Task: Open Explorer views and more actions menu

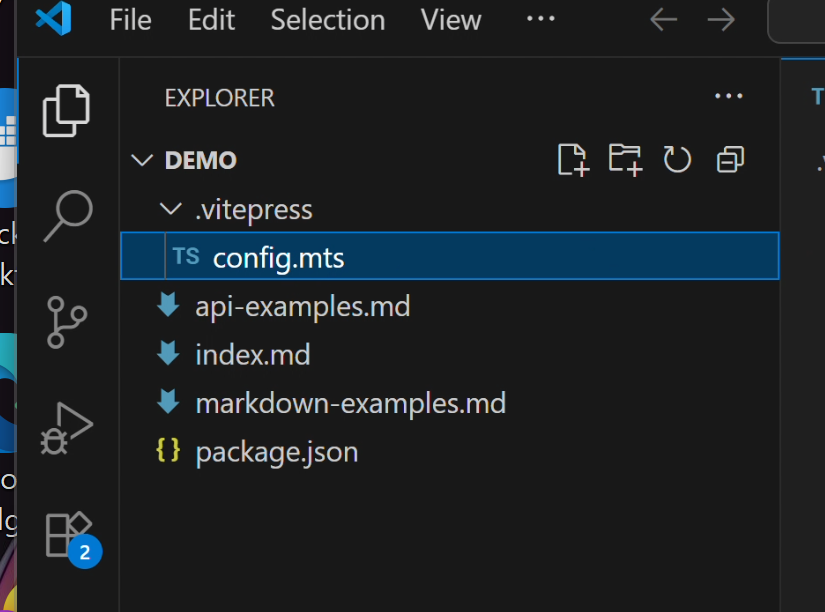Action: point(729,97)
